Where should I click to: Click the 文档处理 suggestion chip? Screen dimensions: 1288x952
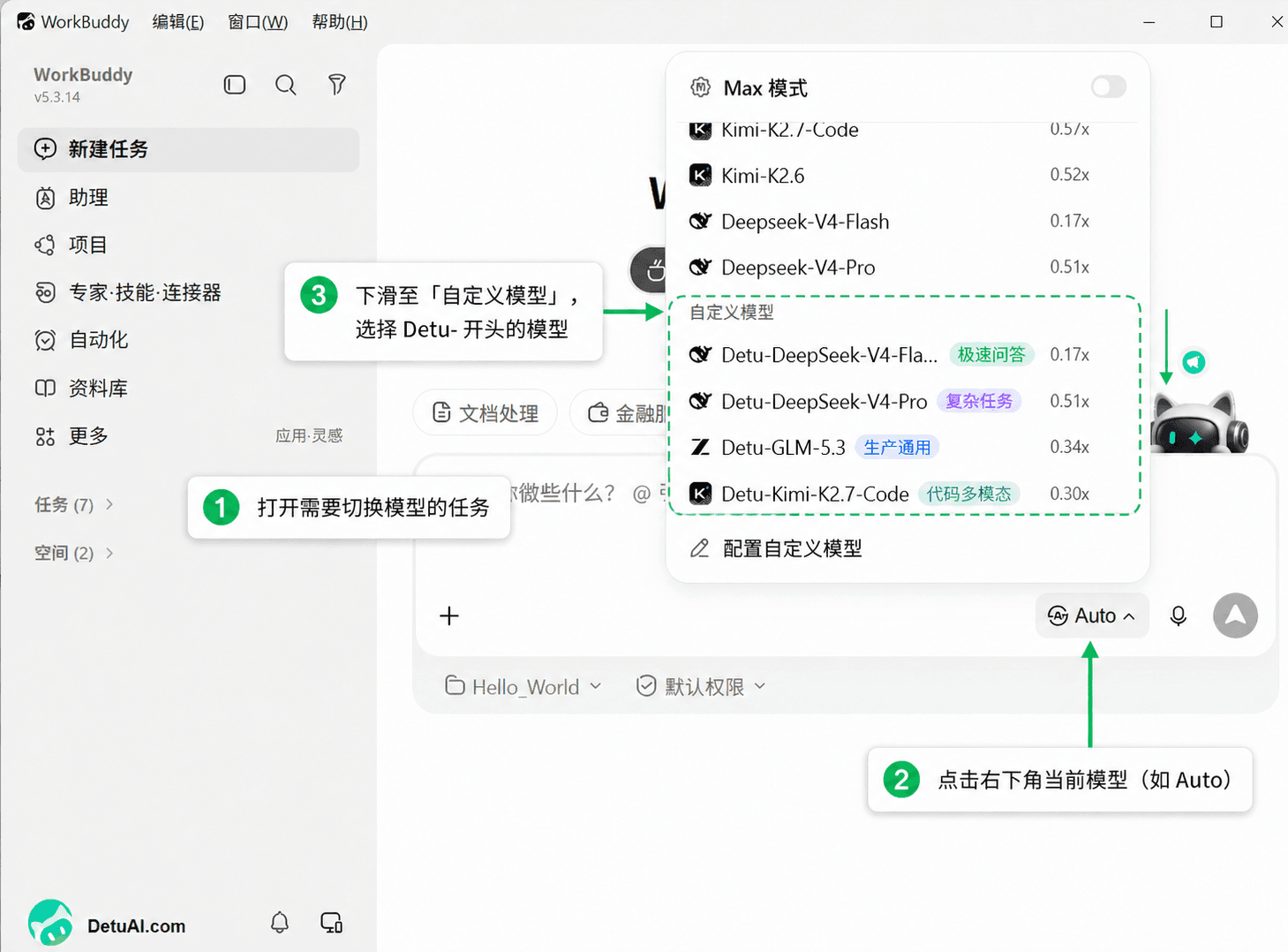(485, 412)
